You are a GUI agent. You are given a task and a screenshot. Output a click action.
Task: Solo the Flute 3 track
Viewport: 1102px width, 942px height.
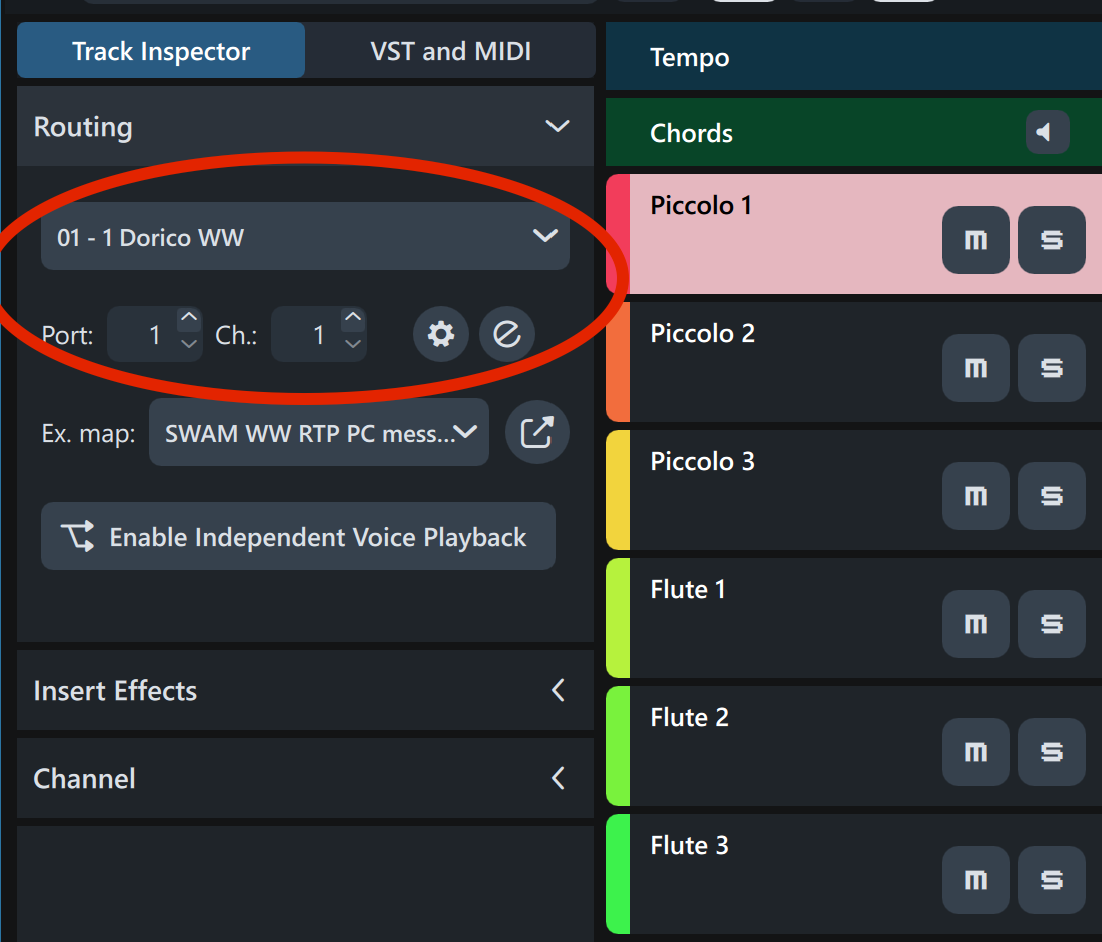(1051, 880)
